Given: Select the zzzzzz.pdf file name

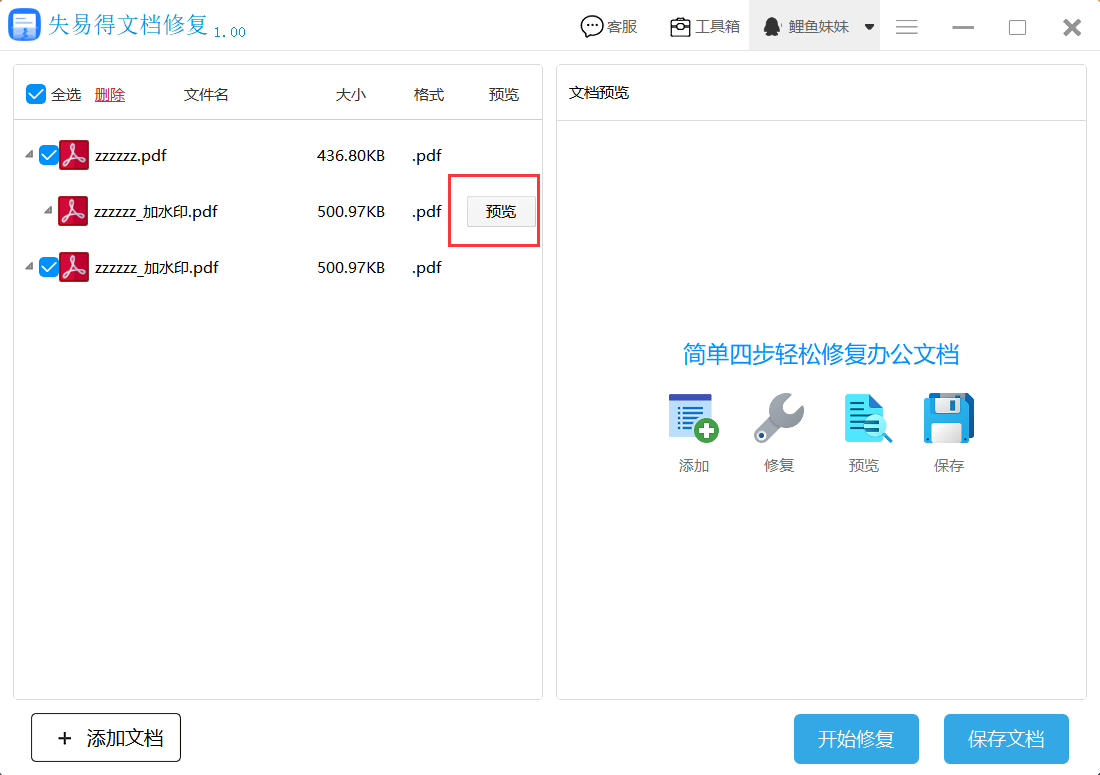Looking at the screenshot, I should 130,155.
